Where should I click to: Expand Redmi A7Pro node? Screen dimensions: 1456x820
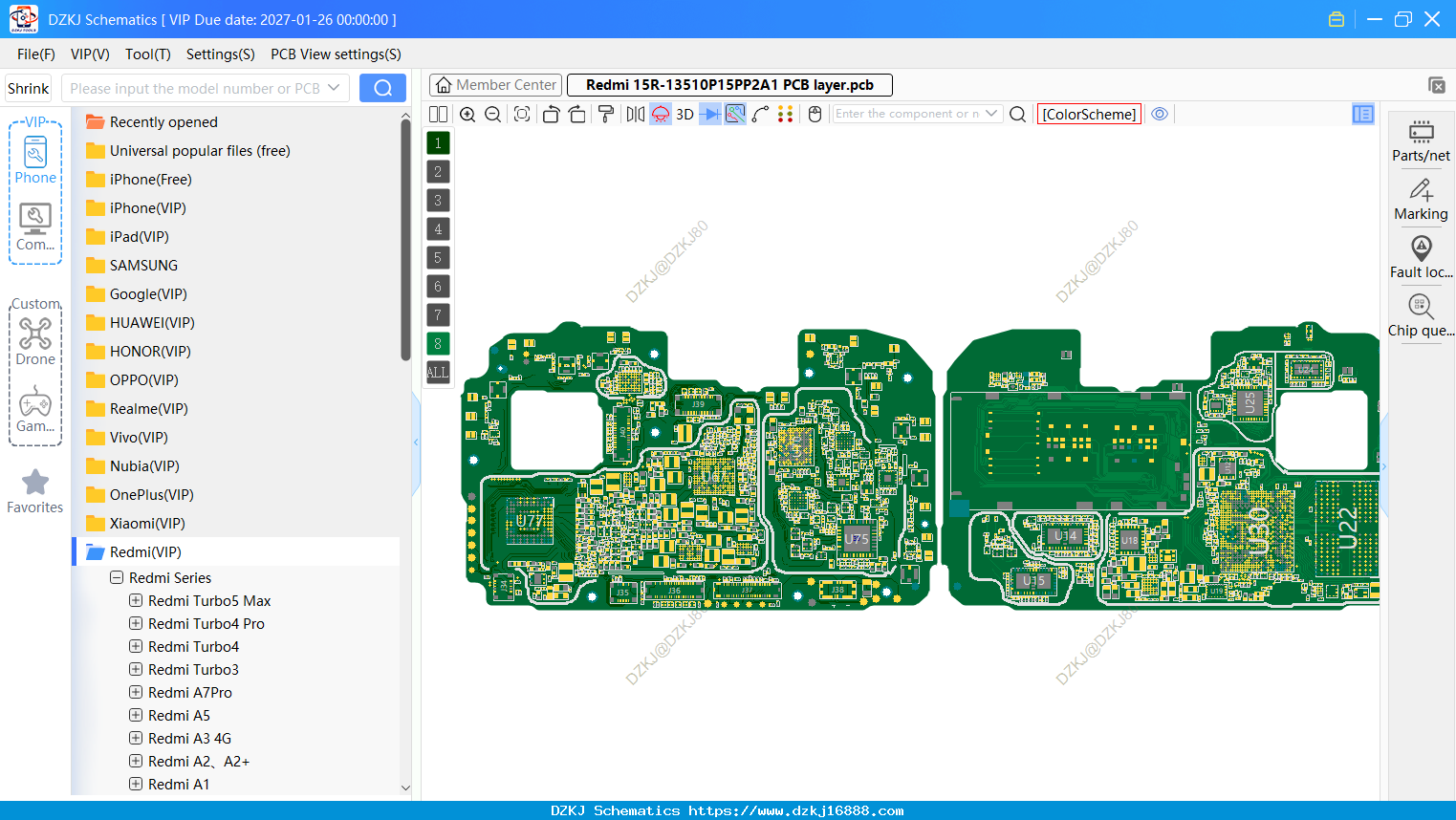(136, 692)
